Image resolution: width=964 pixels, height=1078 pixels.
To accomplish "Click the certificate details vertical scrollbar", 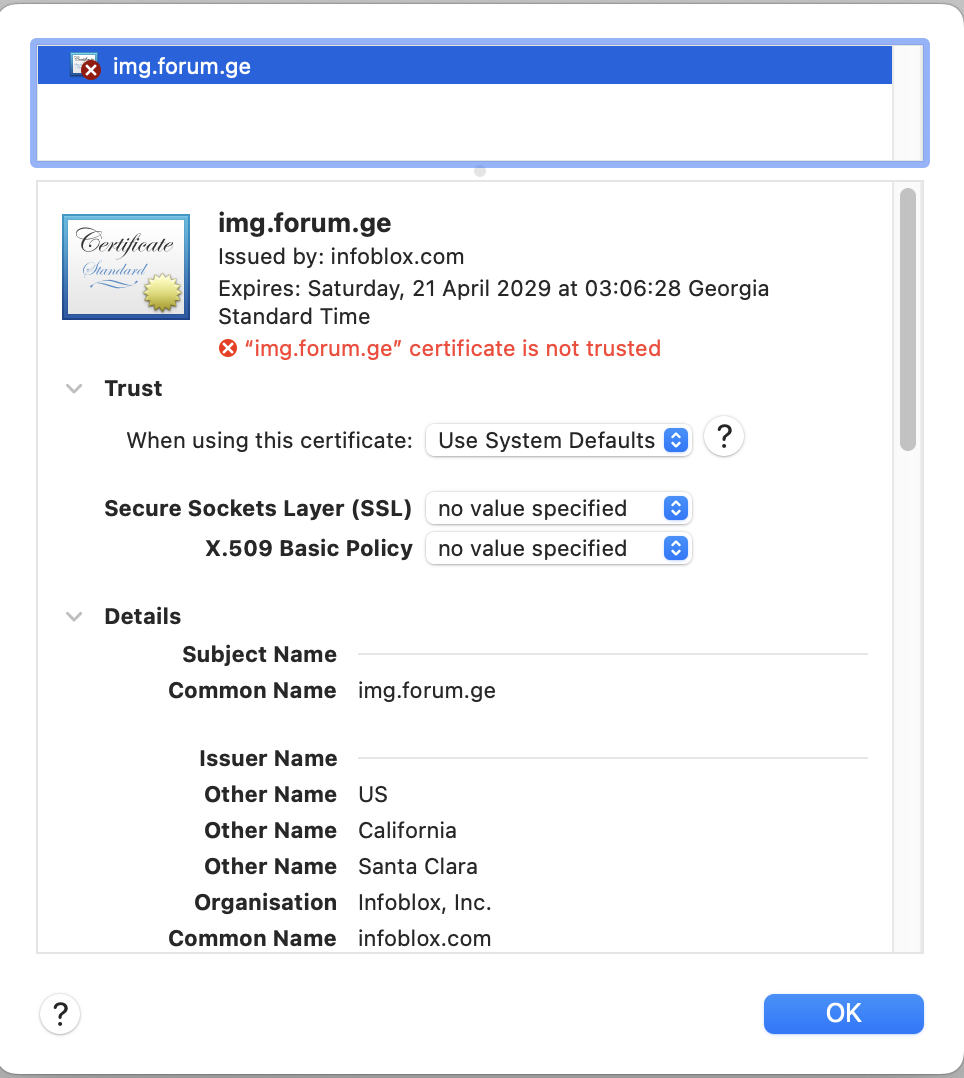I will pos(907,320).
